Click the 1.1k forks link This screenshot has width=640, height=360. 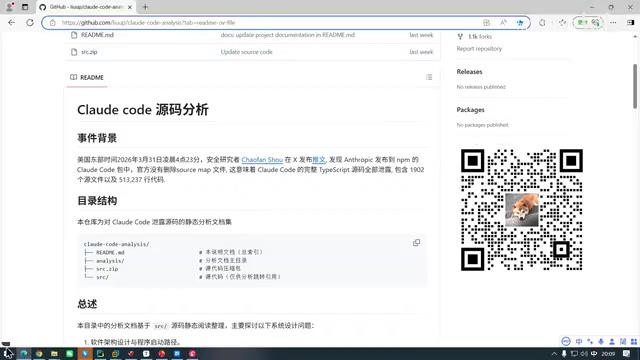tap(480, 36)
